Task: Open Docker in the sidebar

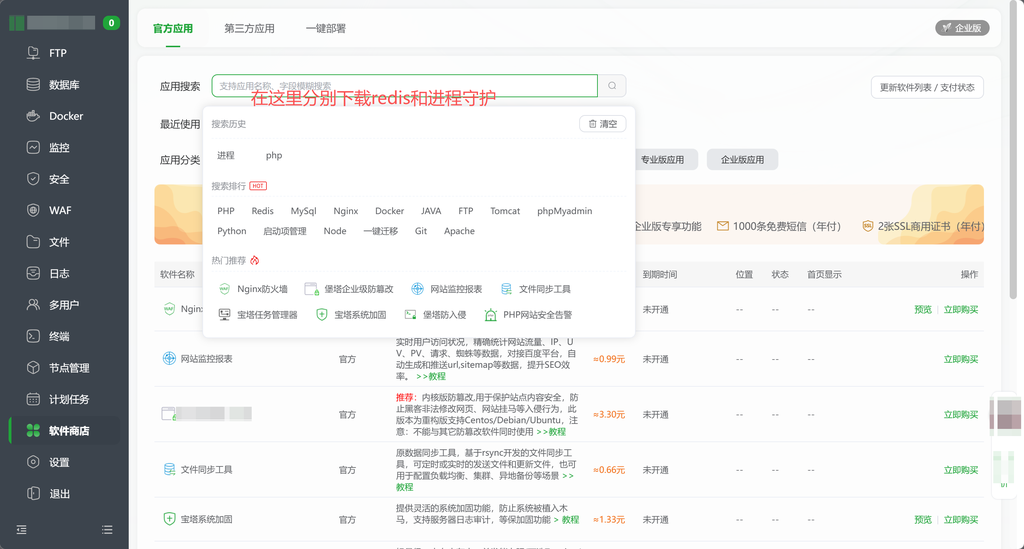Action: point(64,116)
